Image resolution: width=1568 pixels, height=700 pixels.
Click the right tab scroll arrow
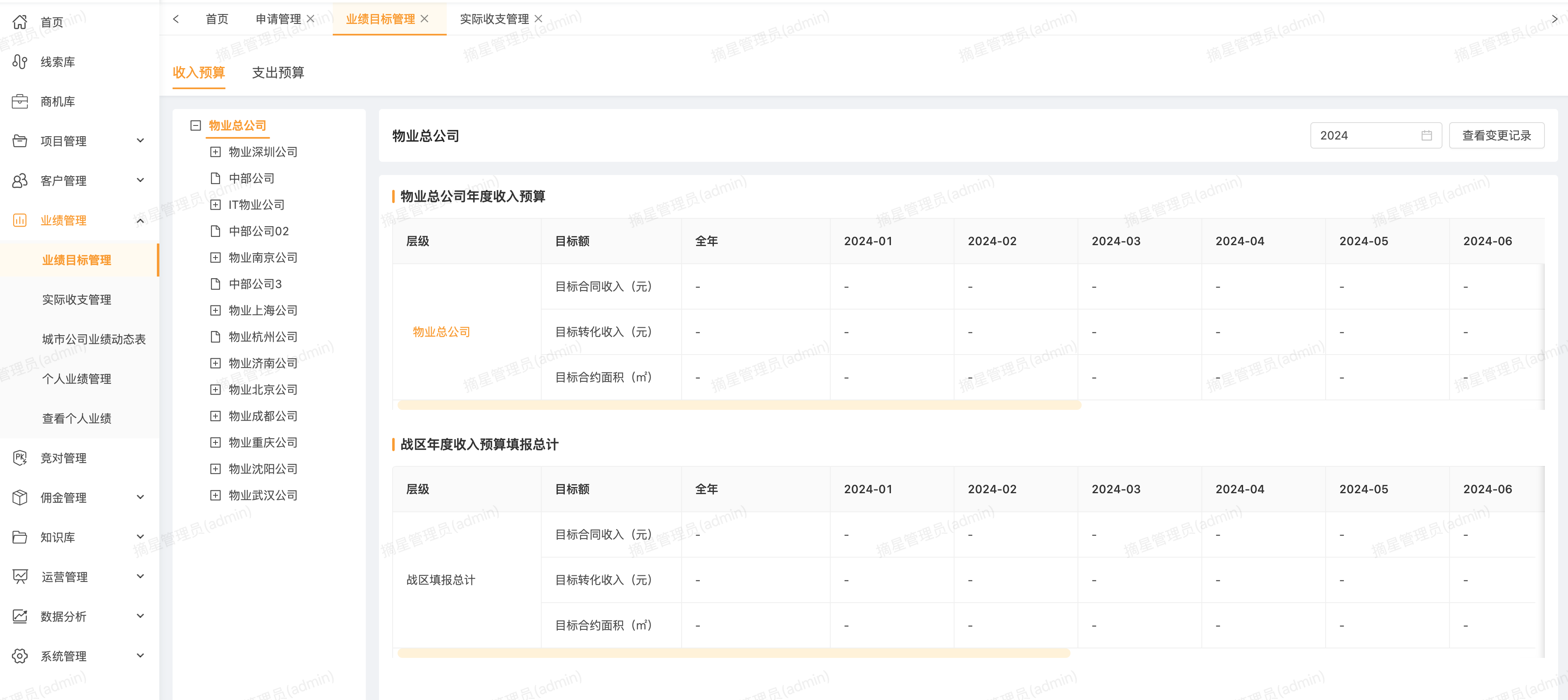coord(1554,19)
